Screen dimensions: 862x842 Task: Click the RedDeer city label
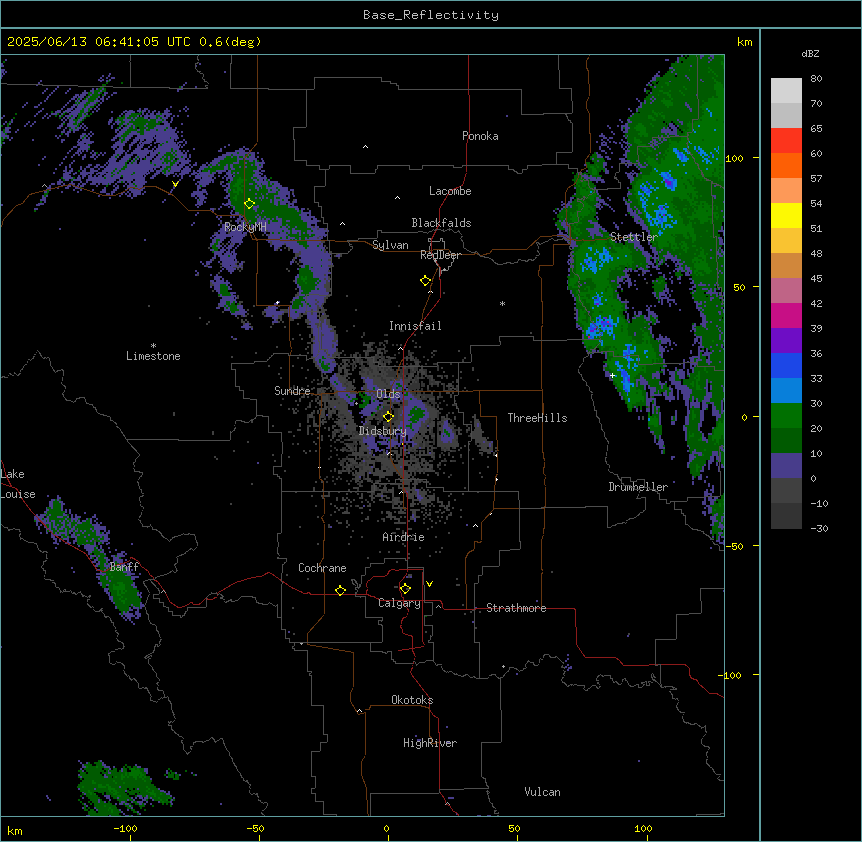[x=440, y=255]
